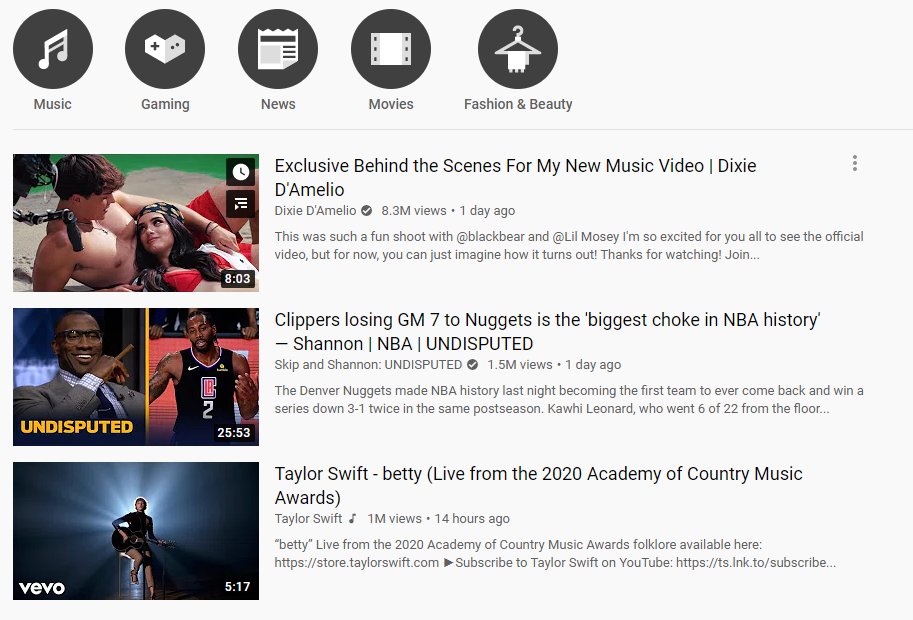This screenshot has width=913, height=620.
Task: Open the Gaming category icon
Action: click(x=165, y=49)
